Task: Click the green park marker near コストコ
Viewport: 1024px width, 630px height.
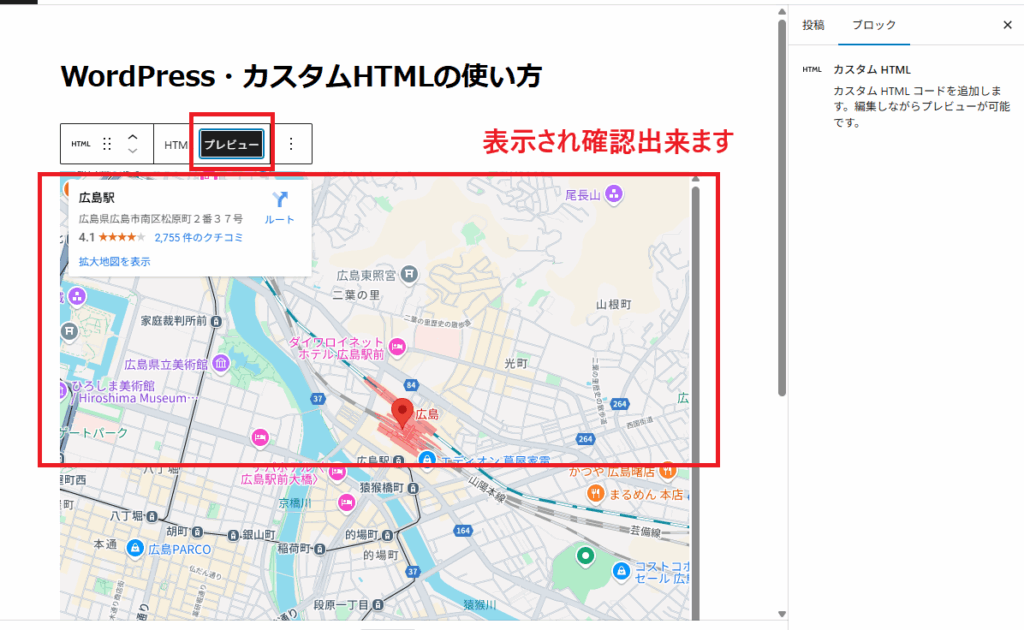Action: 585,556
